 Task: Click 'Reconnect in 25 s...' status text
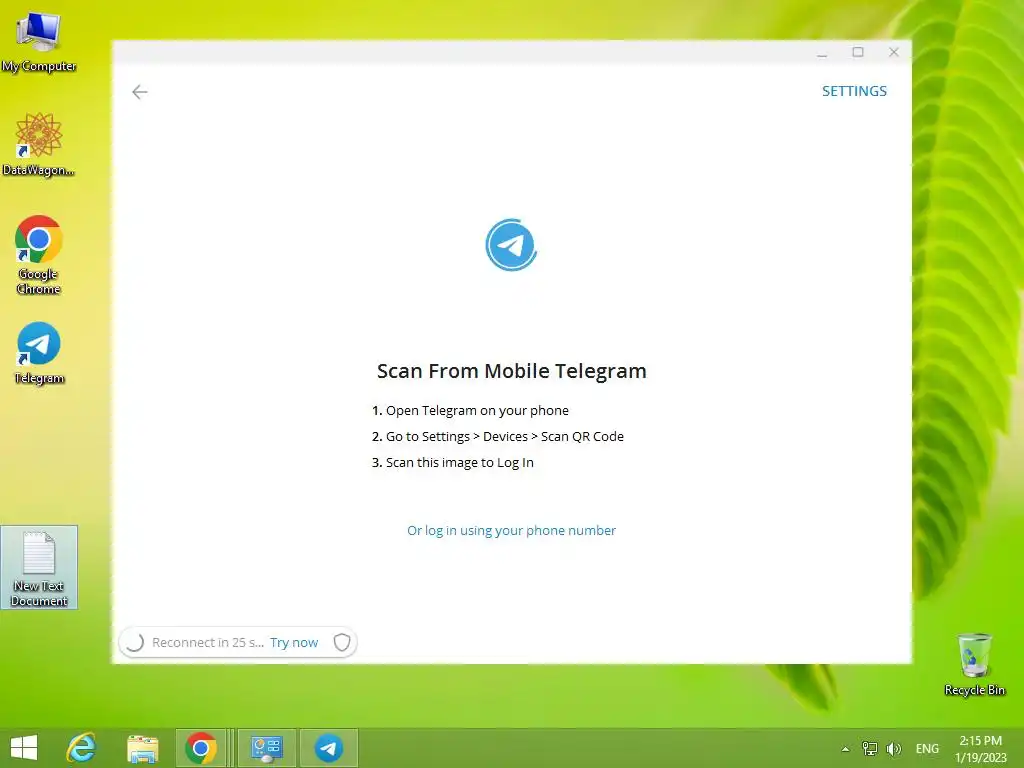[x=208, y=643]
